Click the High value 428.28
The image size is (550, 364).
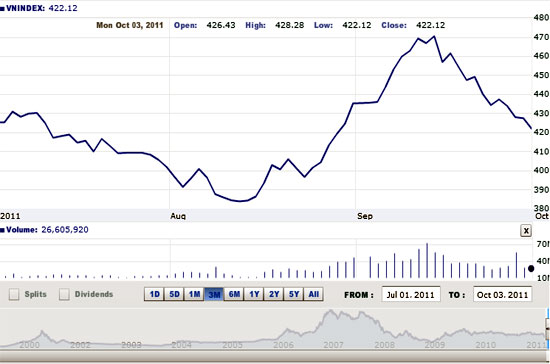click(x=289, y=25)
